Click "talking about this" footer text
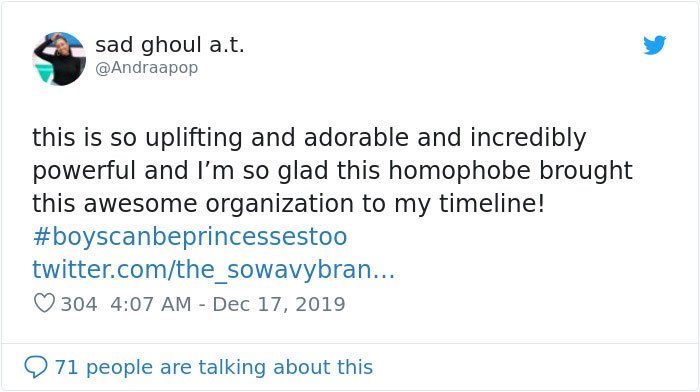700x392 pixels. (x=285, y=367)
